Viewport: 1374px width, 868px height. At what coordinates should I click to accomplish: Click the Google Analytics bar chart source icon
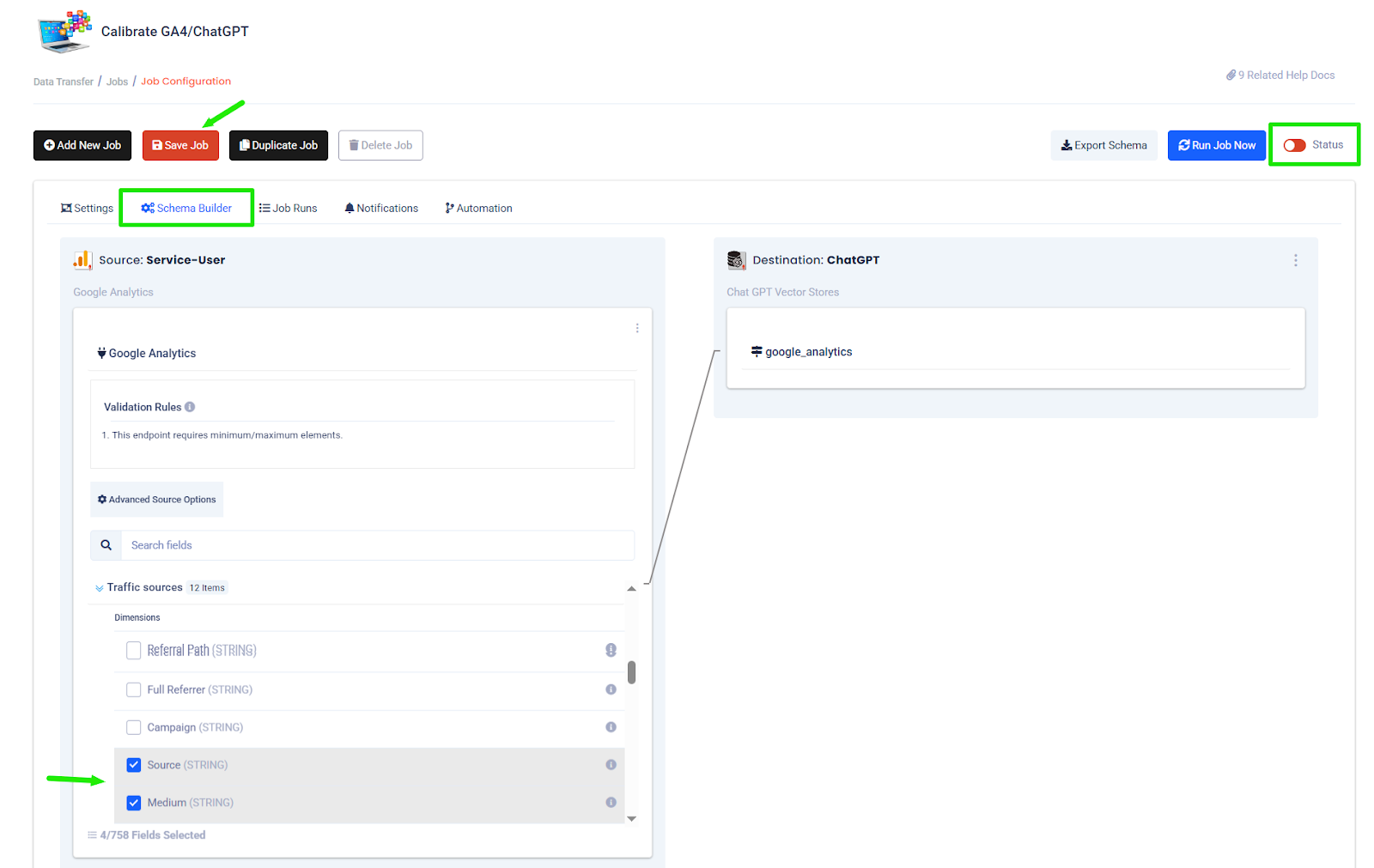tap(82, 260)
